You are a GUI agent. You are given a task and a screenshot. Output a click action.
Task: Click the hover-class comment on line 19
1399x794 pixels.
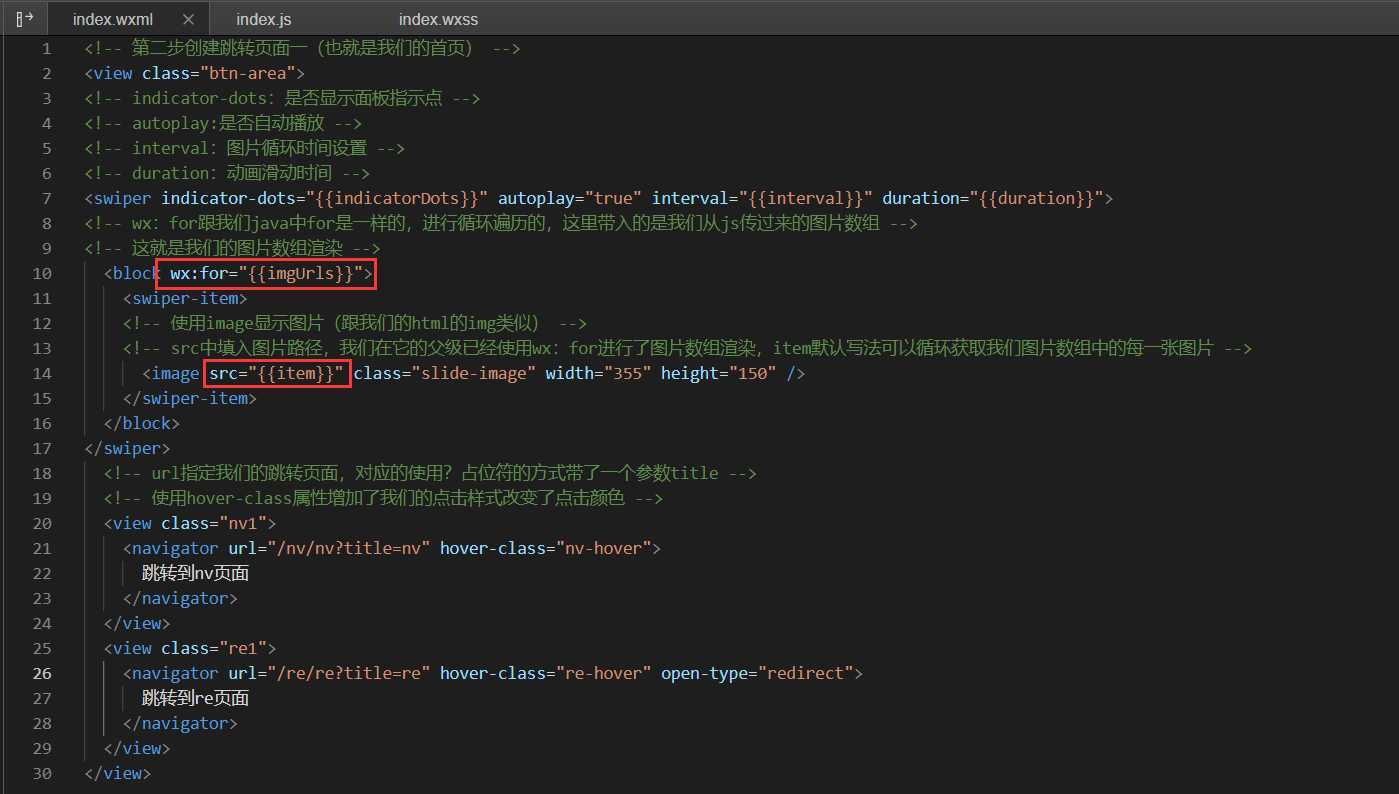coord(383,498)
